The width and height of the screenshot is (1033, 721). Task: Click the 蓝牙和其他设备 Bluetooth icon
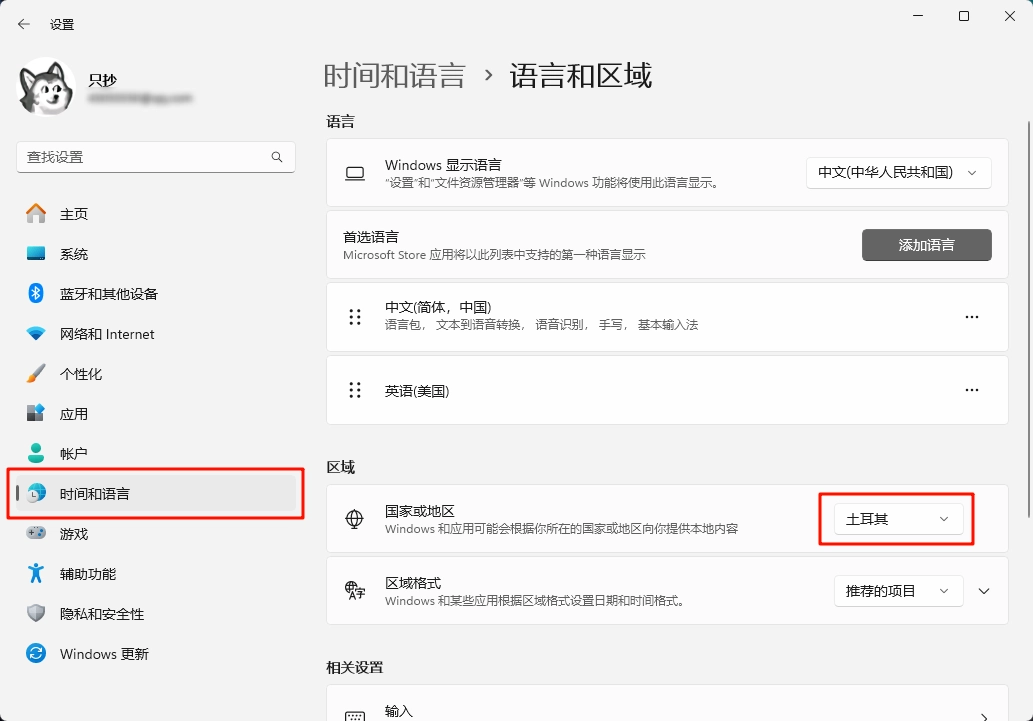click(x=36, y=294)
